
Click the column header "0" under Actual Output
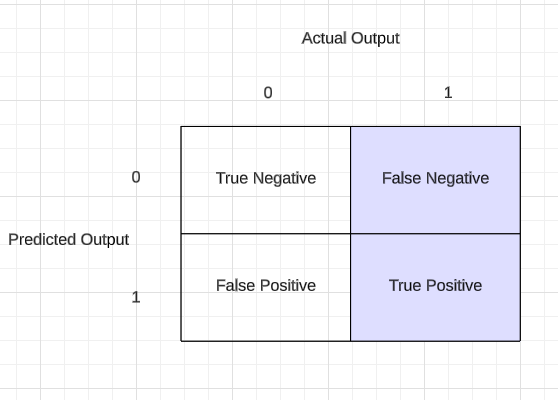268,93
